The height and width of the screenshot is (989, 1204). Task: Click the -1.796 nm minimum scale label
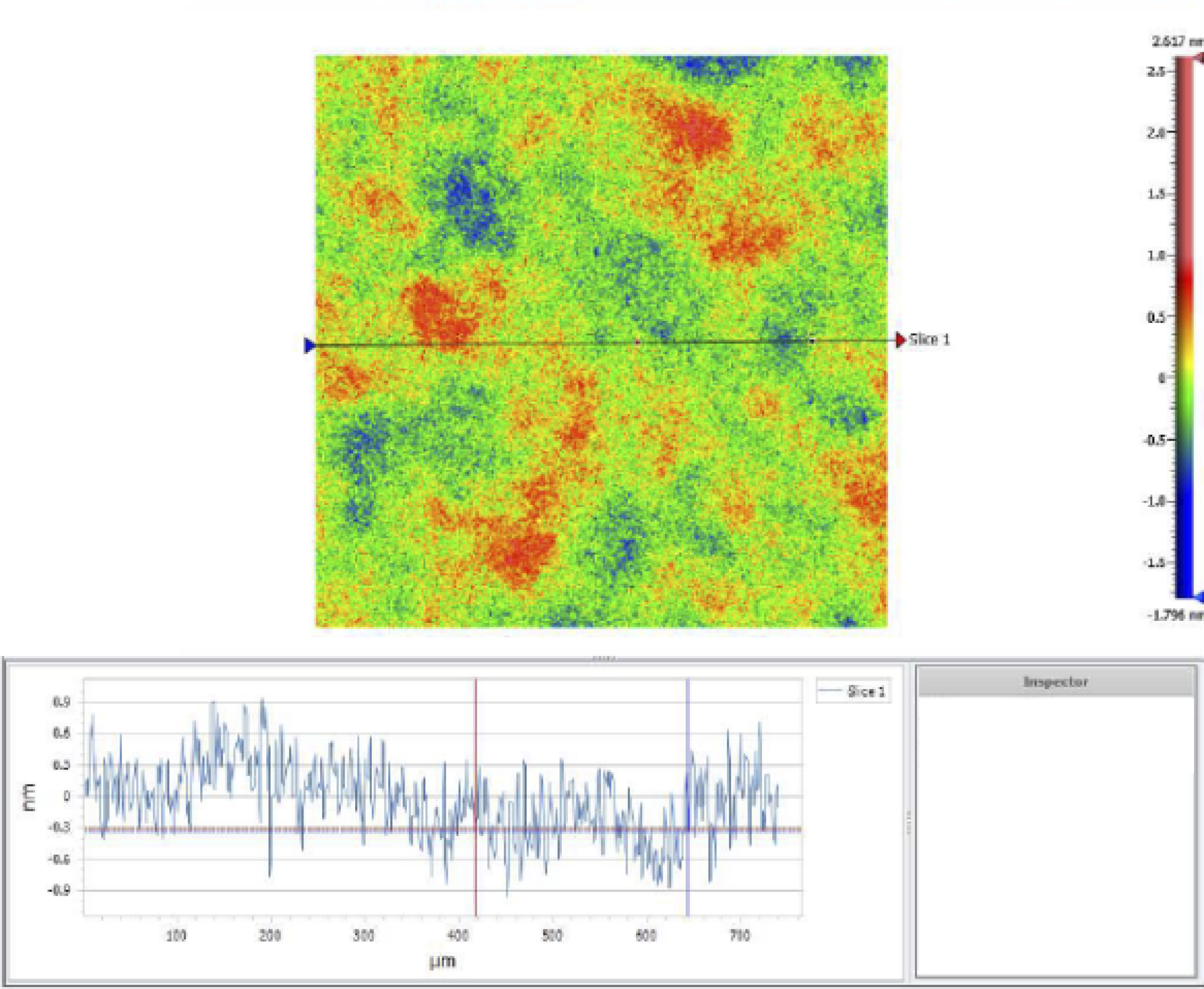(1174, 615)
